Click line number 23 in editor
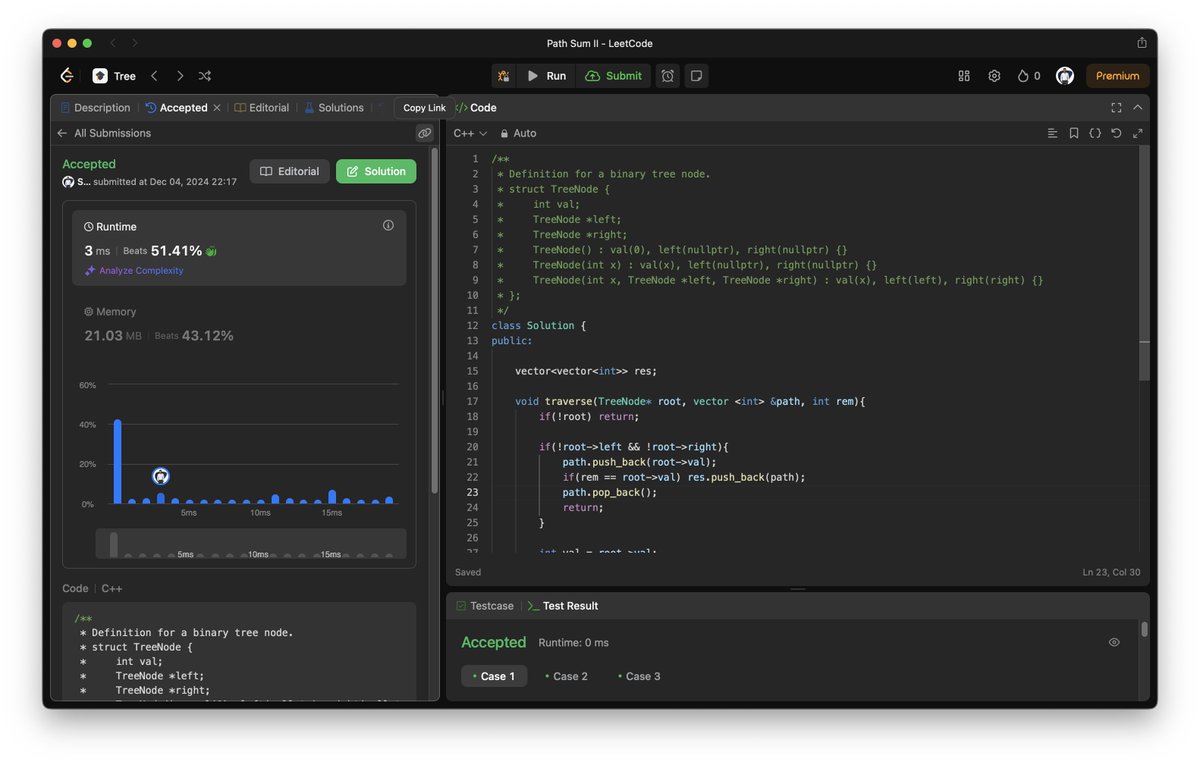 tap(472, 493)
